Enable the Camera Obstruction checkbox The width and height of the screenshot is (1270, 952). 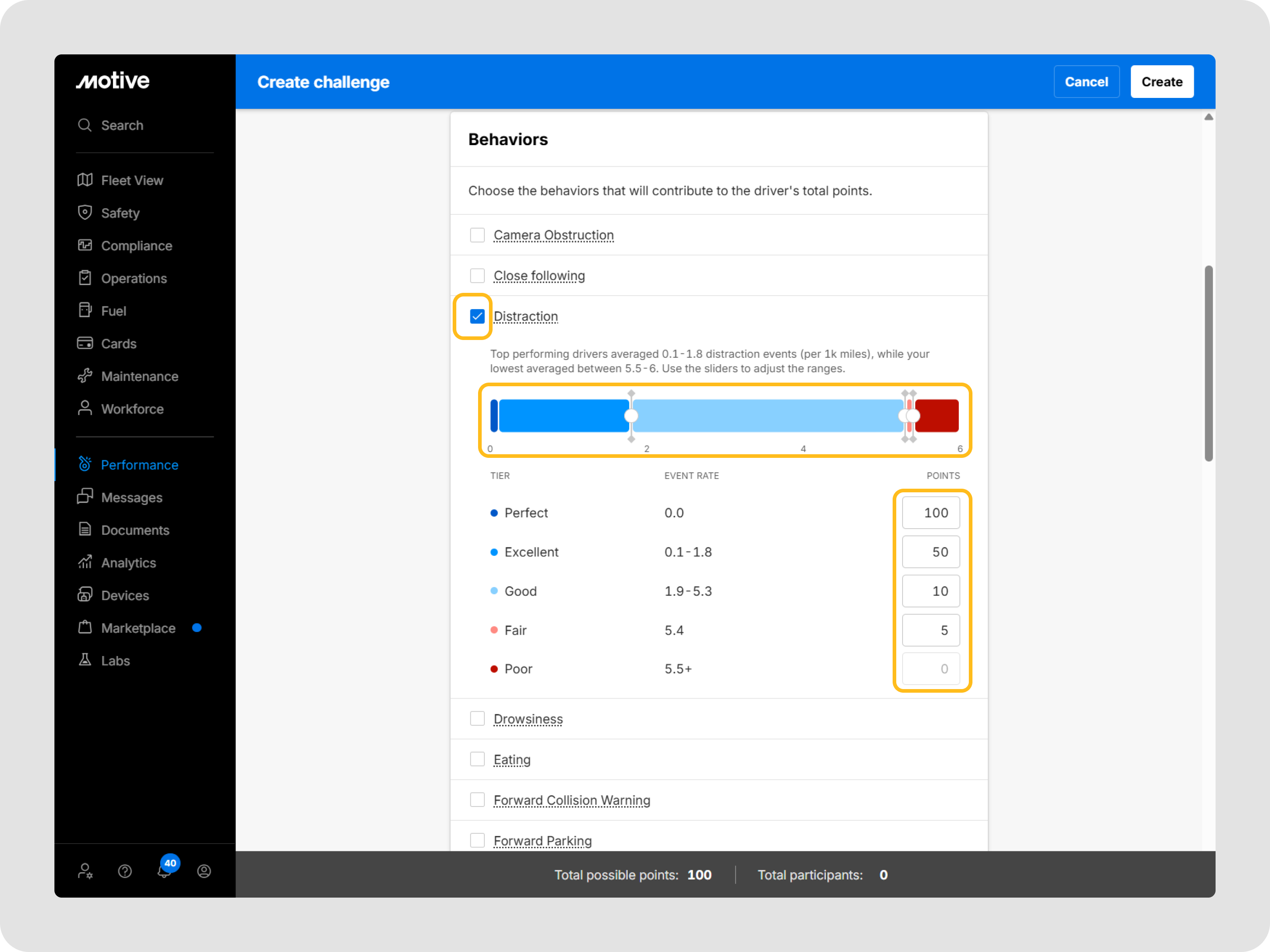(477, 235)
